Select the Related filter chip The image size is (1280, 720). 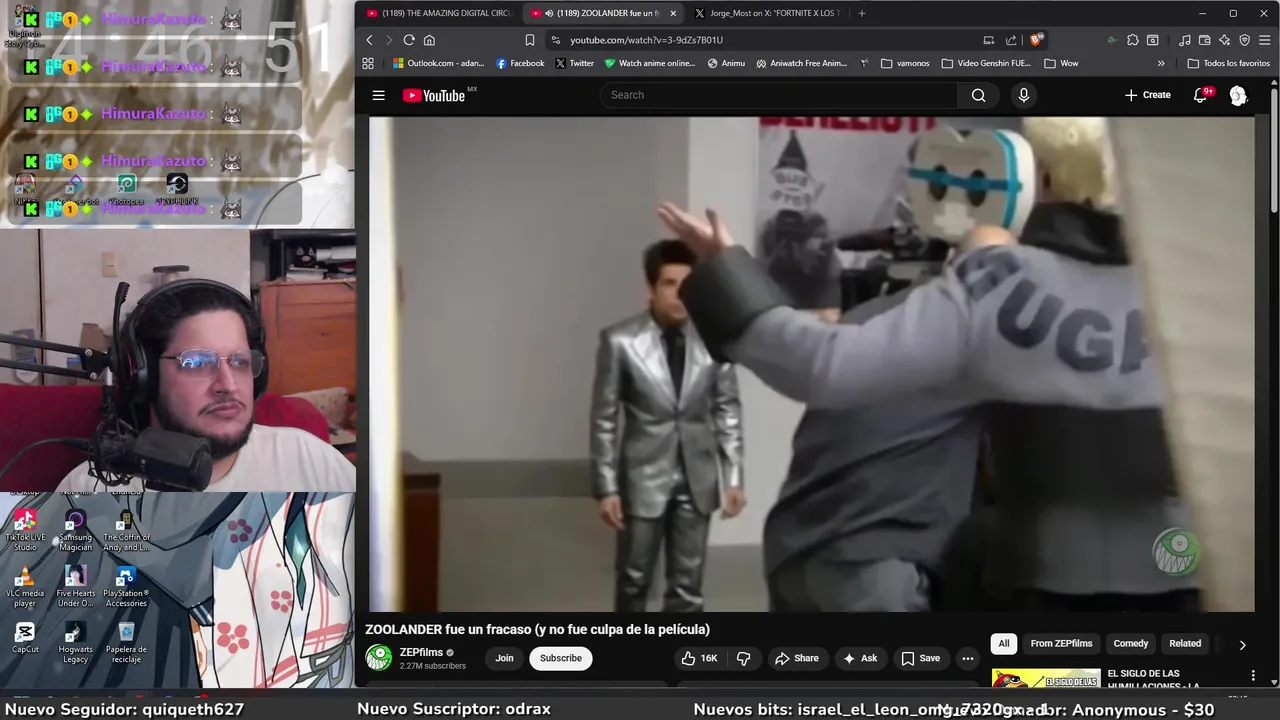[1185, 644]
